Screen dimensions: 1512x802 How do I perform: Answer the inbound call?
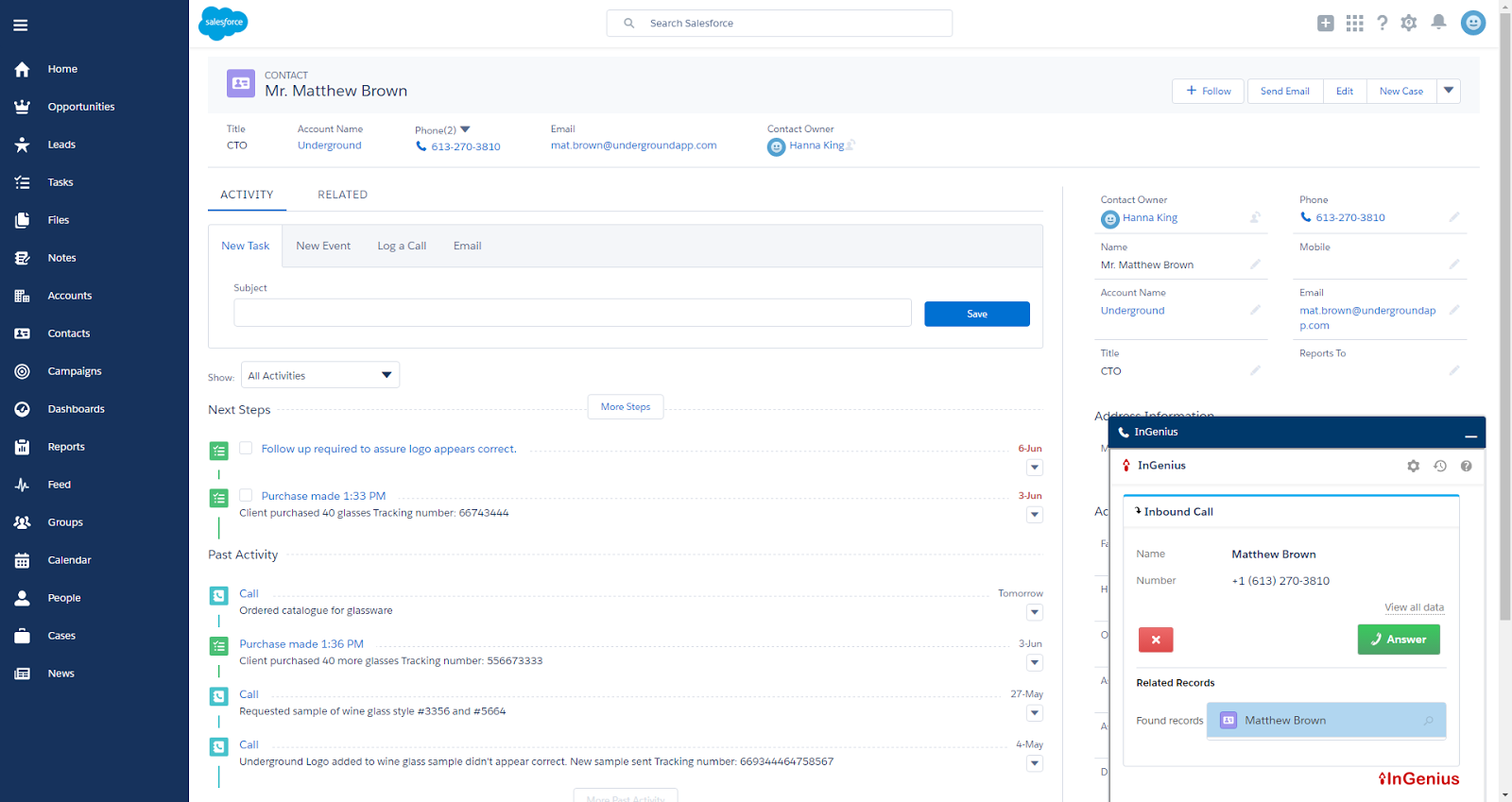[x=1399, y=640]
